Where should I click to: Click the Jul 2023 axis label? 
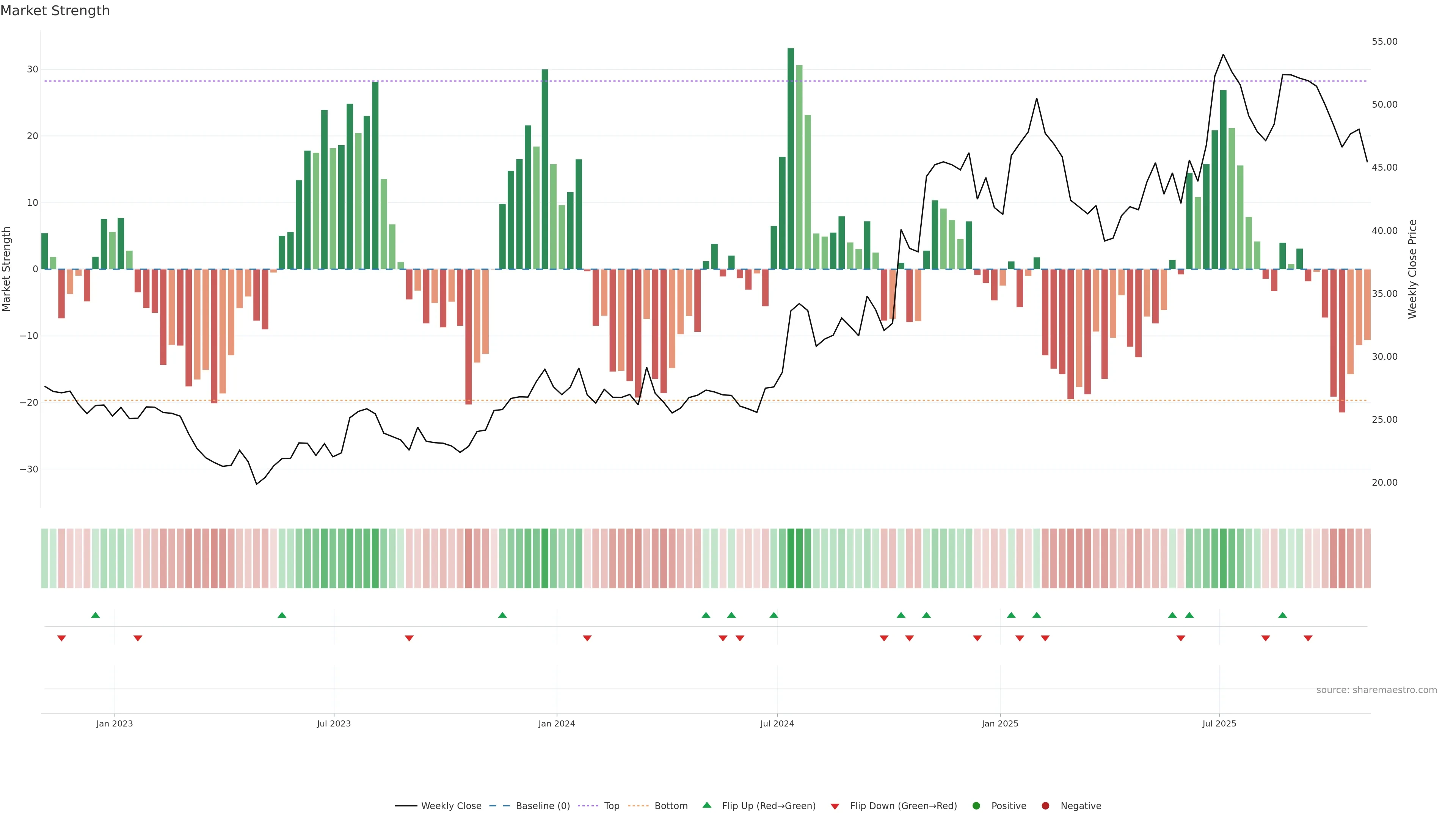[x=334, y=723]
